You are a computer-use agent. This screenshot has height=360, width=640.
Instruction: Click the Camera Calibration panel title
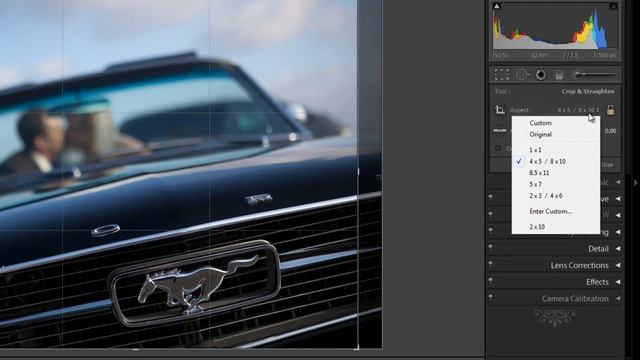pos(575,299)
